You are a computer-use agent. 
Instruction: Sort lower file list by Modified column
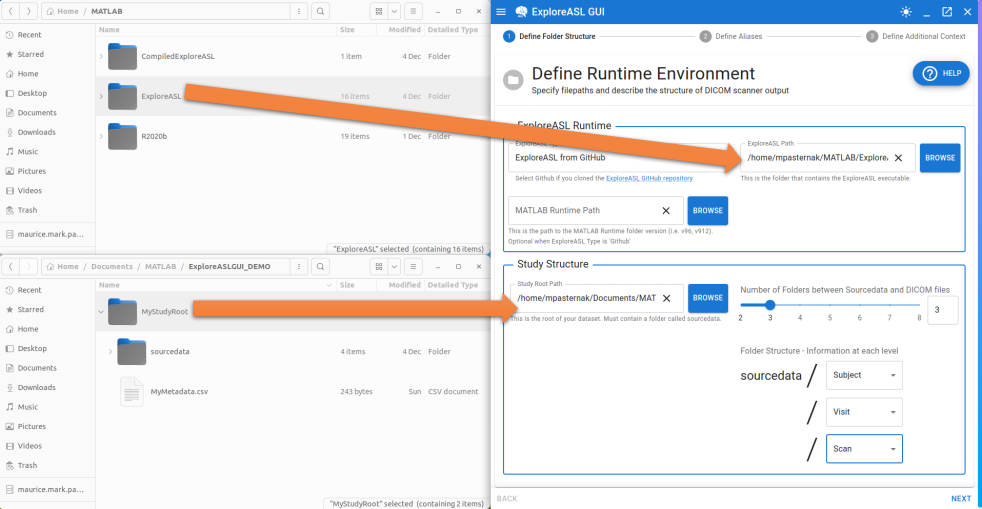[405, 285]
